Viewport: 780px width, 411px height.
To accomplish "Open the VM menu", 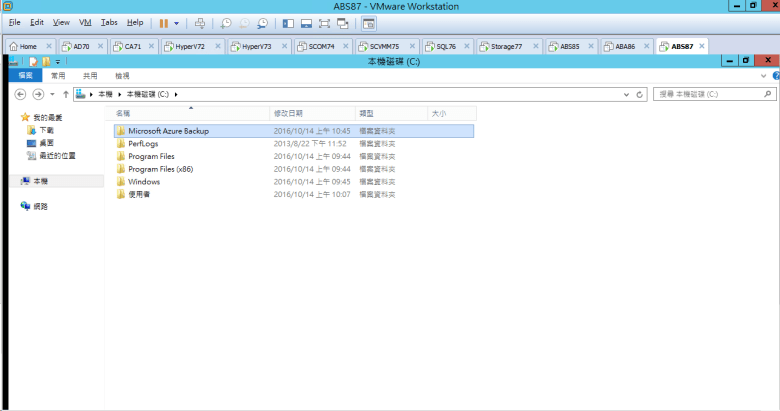I will pyautogui.click(x=85, y=22).
